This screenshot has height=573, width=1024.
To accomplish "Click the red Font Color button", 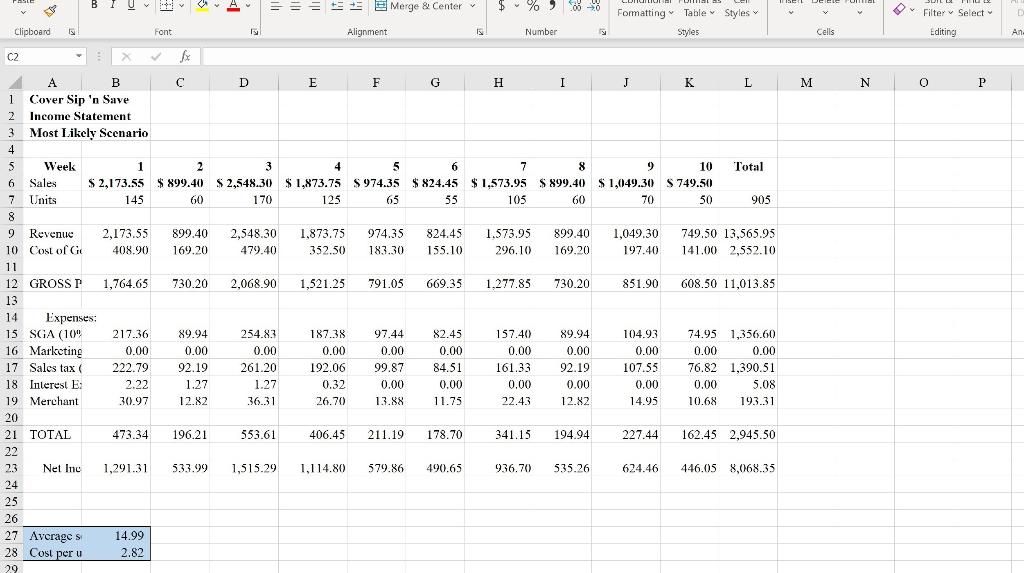I will 233,6.
